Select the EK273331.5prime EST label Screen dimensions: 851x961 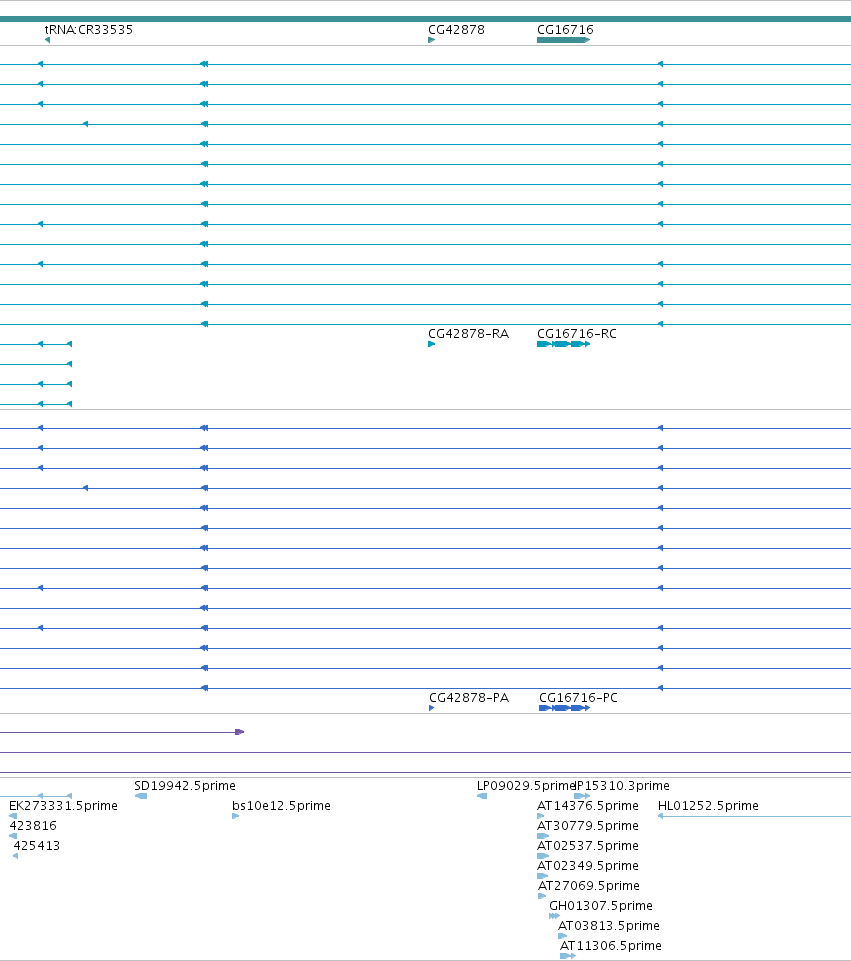point(63,805)
